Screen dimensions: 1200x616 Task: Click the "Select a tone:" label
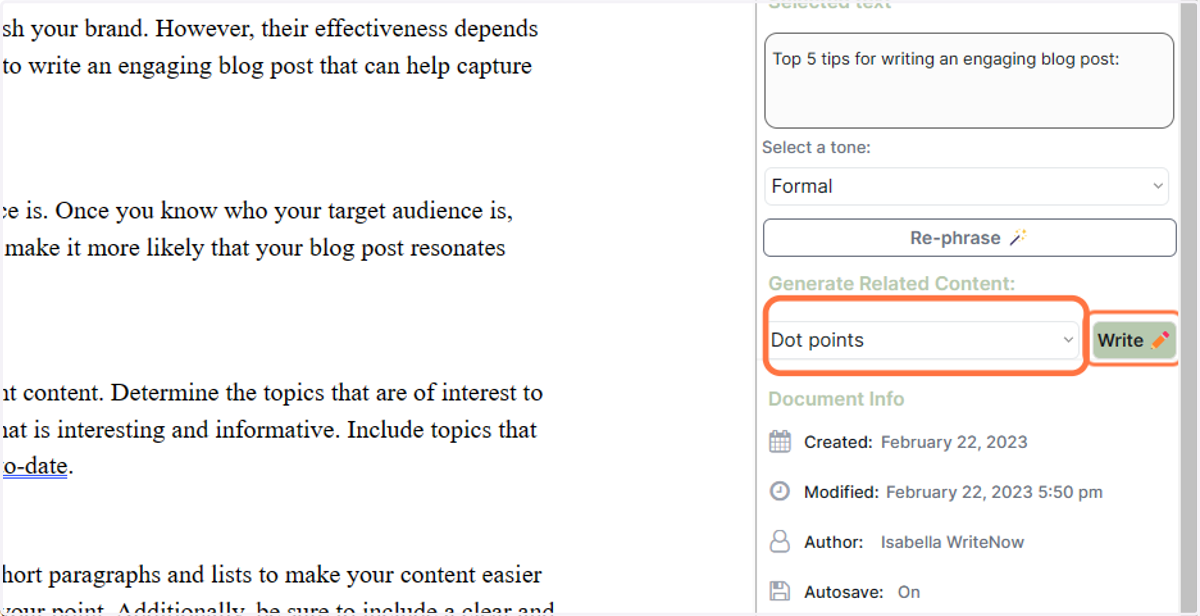pyautogui.click(x=816, y=147)
